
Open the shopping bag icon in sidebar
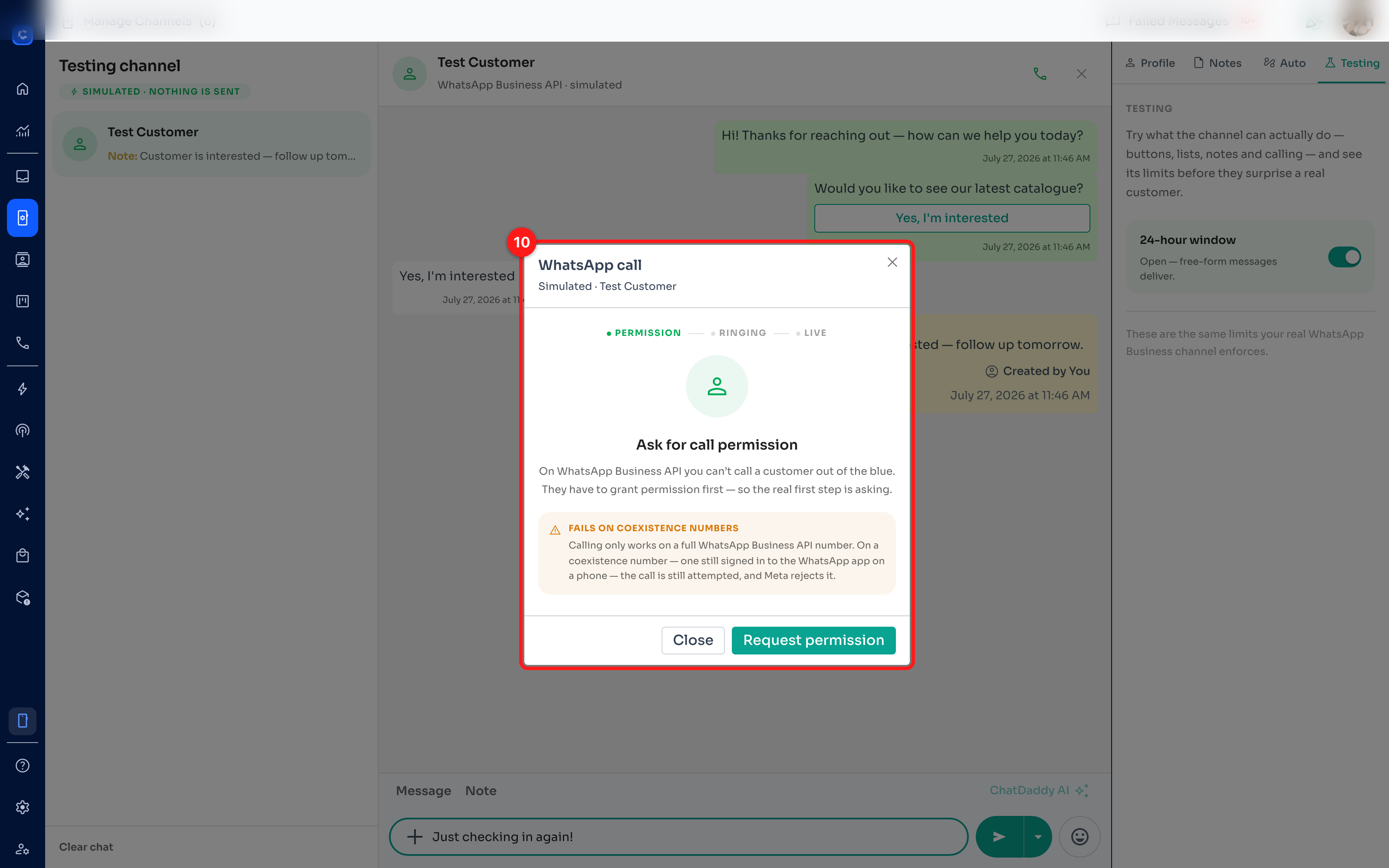[x=23, y=556]
